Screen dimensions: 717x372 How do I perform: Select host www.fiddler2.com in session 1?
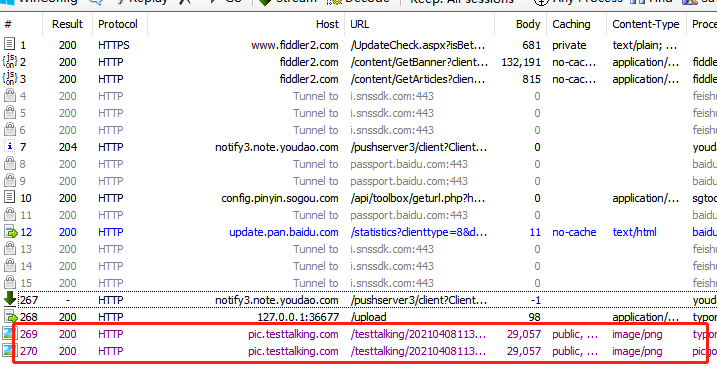tap(295, 45)
